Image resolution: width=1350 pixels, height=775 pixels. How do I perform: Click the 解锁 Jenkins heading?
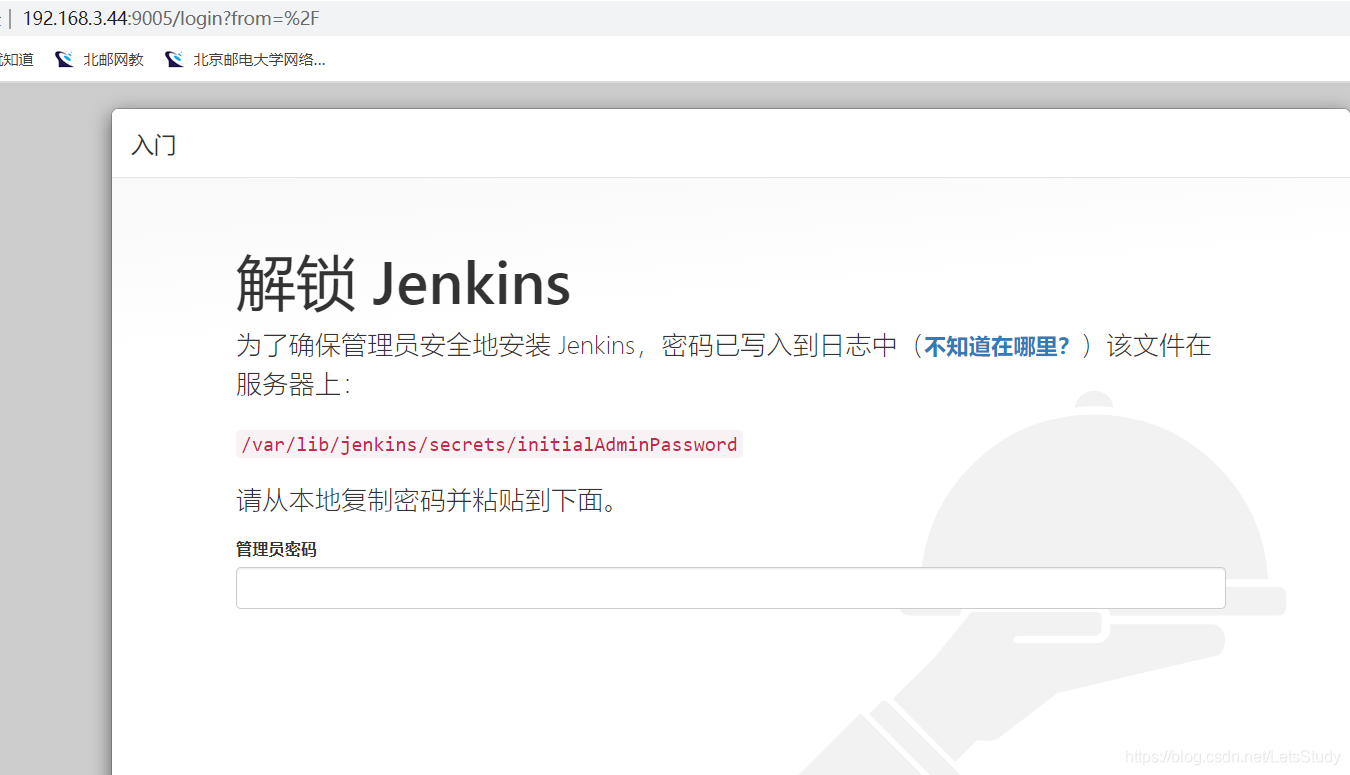click(403, 283)
